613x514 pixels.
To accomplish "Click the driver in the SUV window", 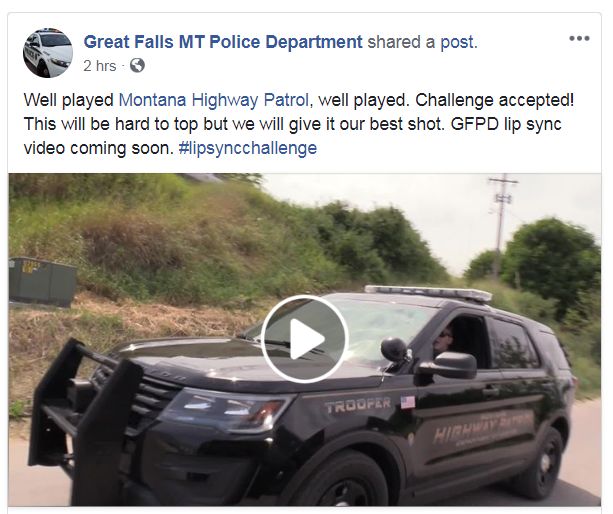I will pos(446,340).
